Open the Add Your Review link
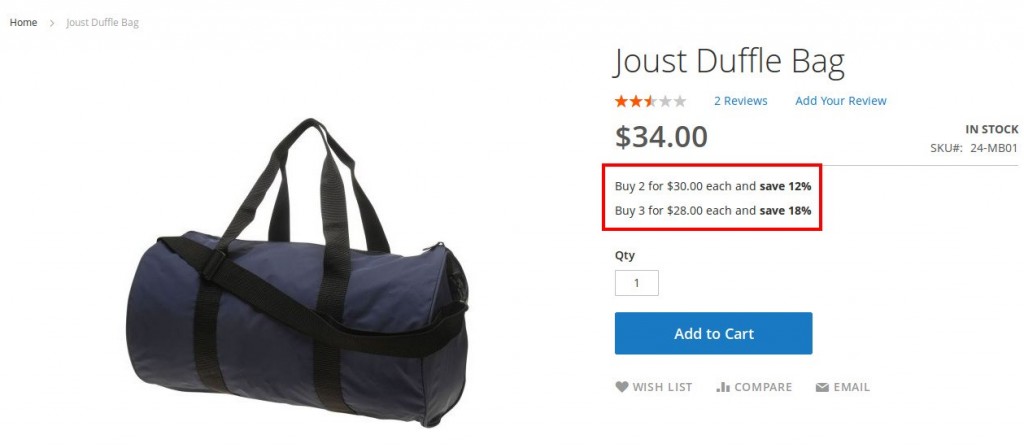 pyautogui.click(x=840, y=101)
